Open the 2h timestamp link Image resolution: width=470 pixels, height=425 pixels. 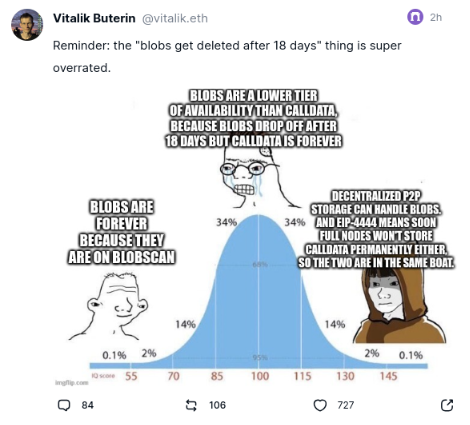tap(436, 17)
